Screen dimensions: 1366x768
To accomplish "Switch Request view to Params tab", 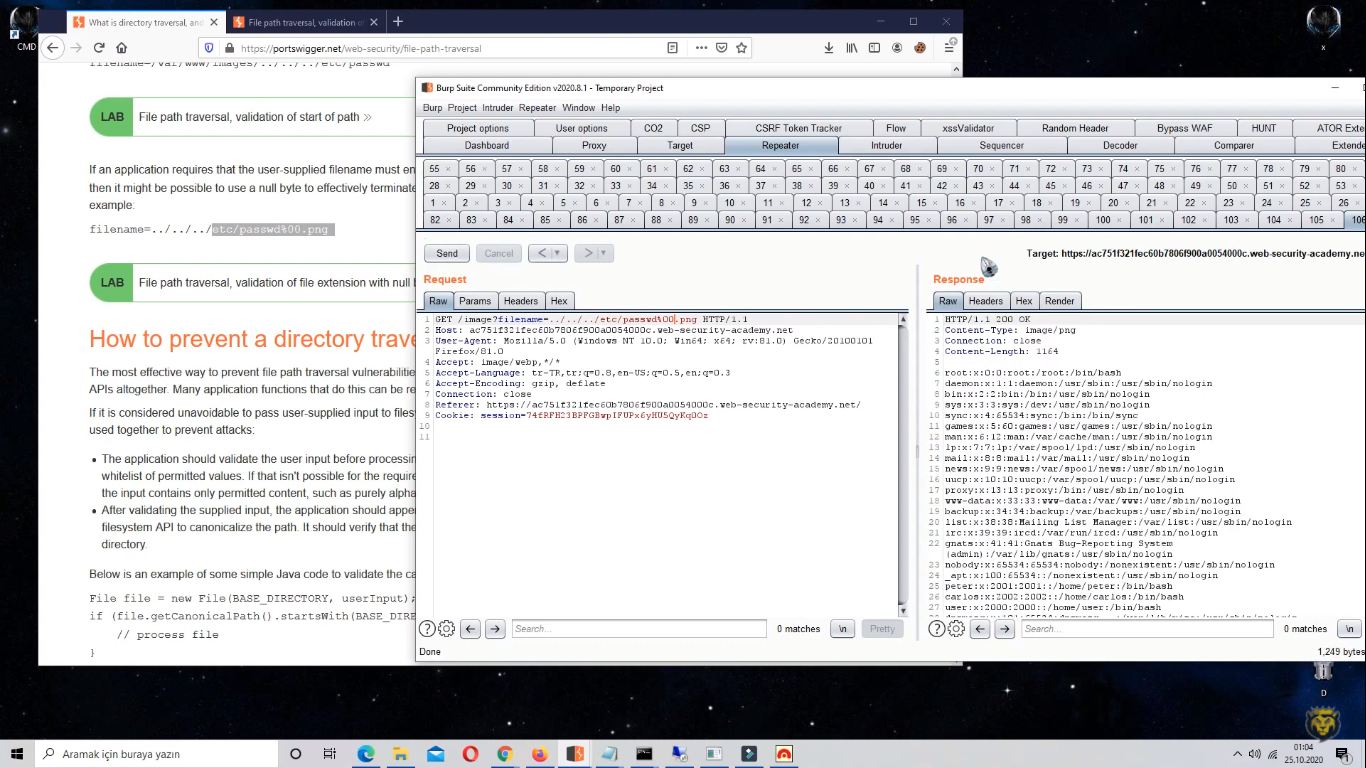I will [475, 301].
